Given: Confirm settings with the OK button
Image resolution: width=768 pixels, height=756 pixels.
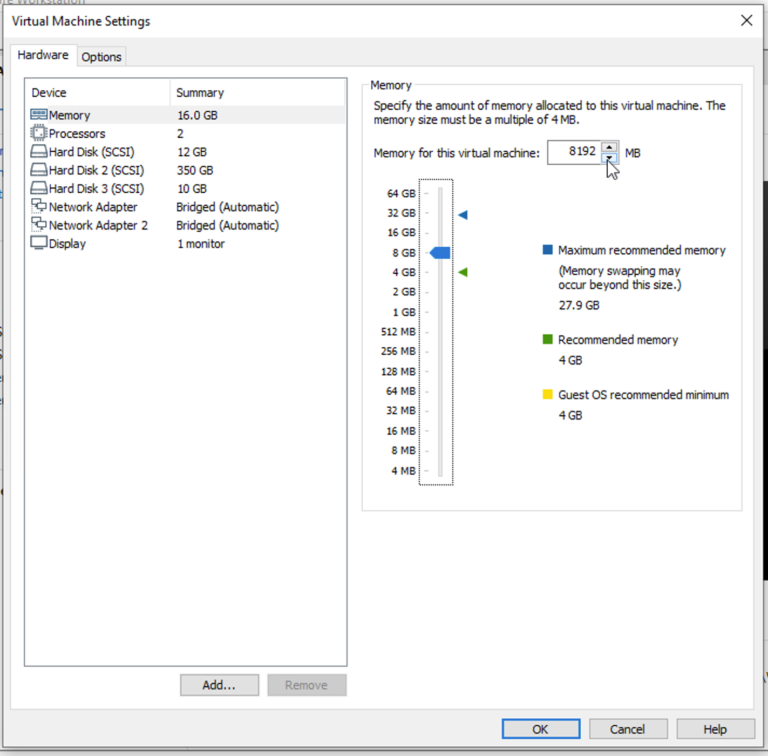Looking at the screenshot, I should (540, 729).
